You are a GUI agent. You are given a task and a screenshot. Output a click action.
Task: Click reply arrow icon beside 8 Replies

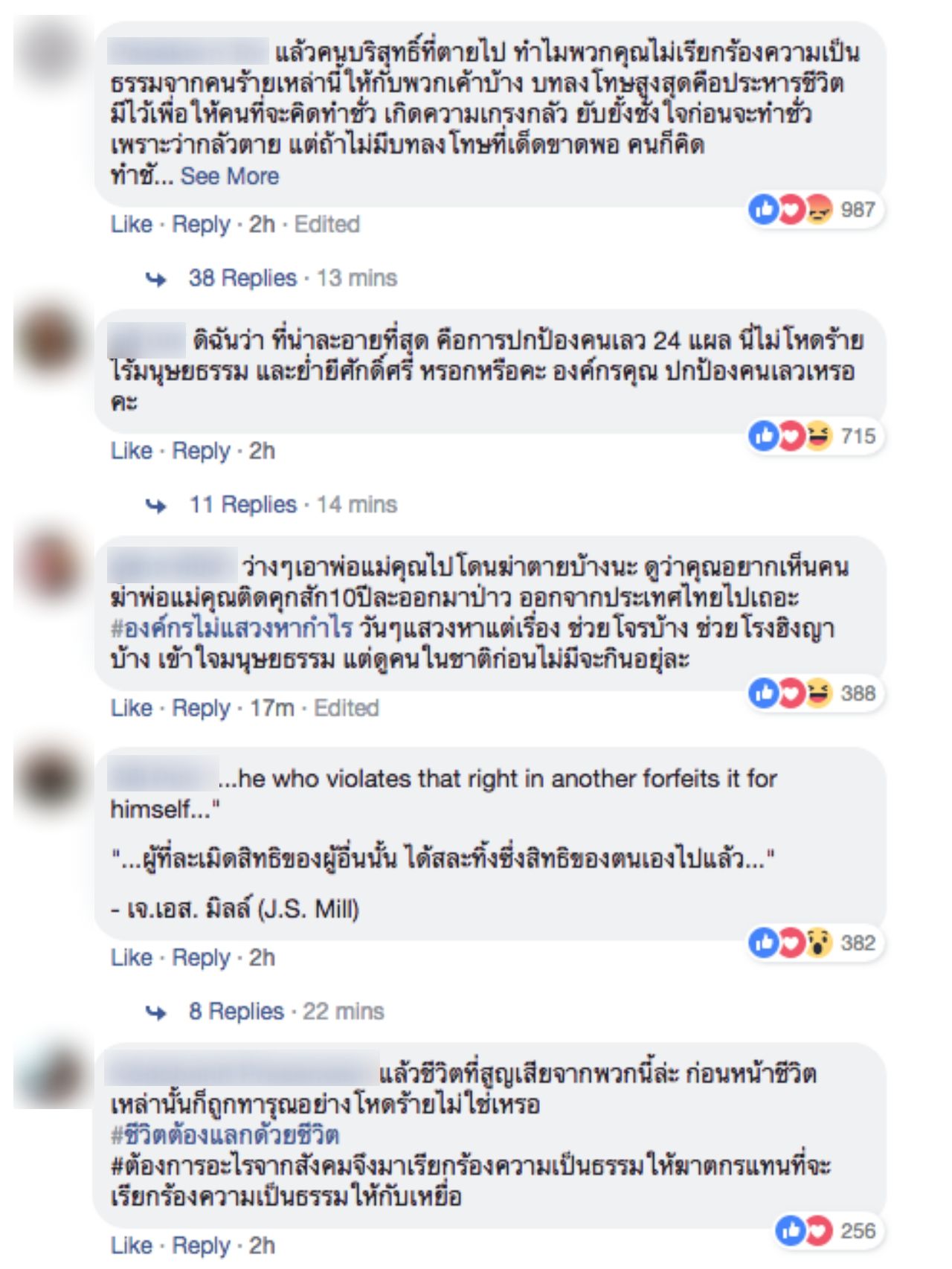coord(156,1012)
